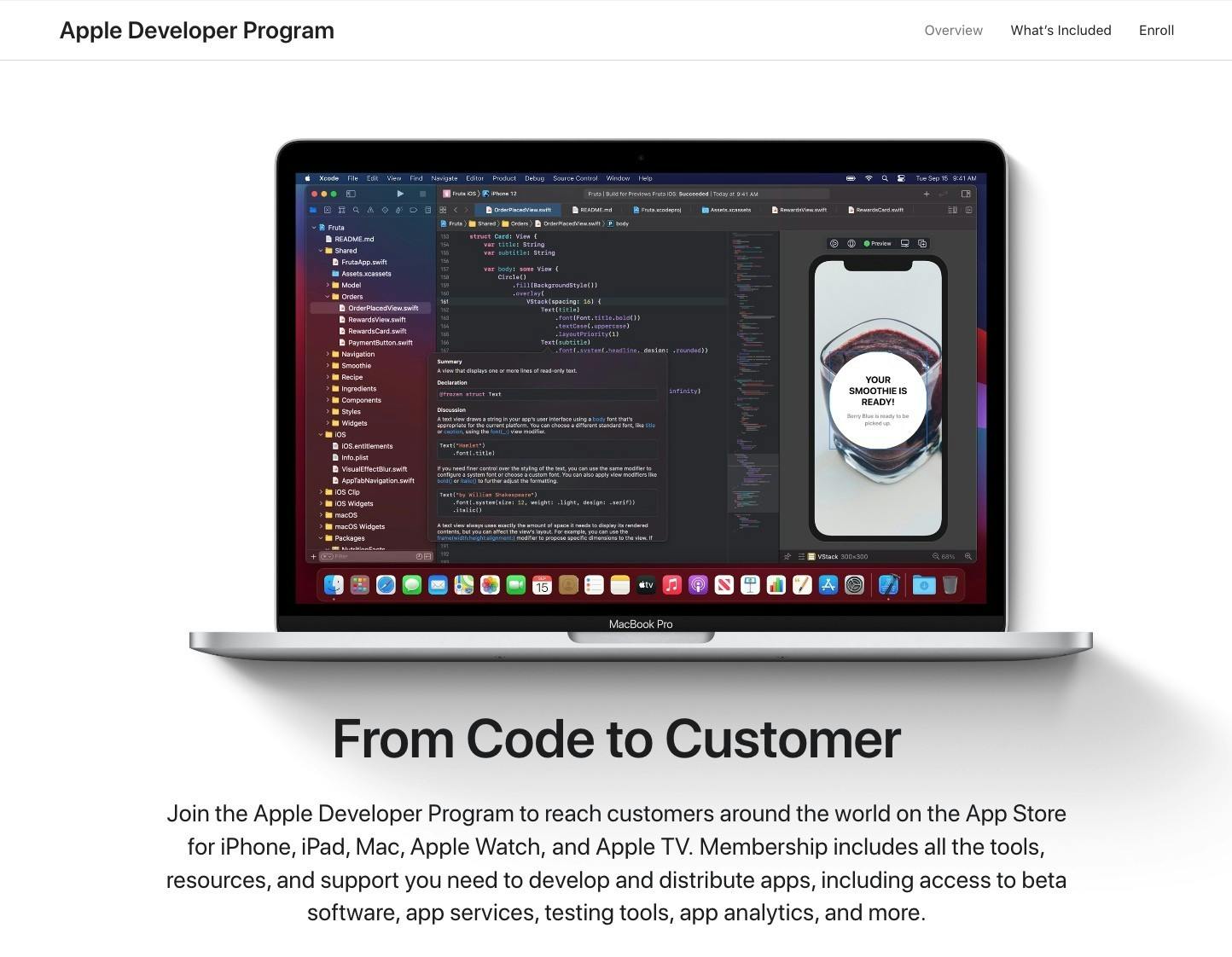The height and width of the screenshot is (957, 1232).
Task: Click the green Preview button on canvas
Action: 877,243
